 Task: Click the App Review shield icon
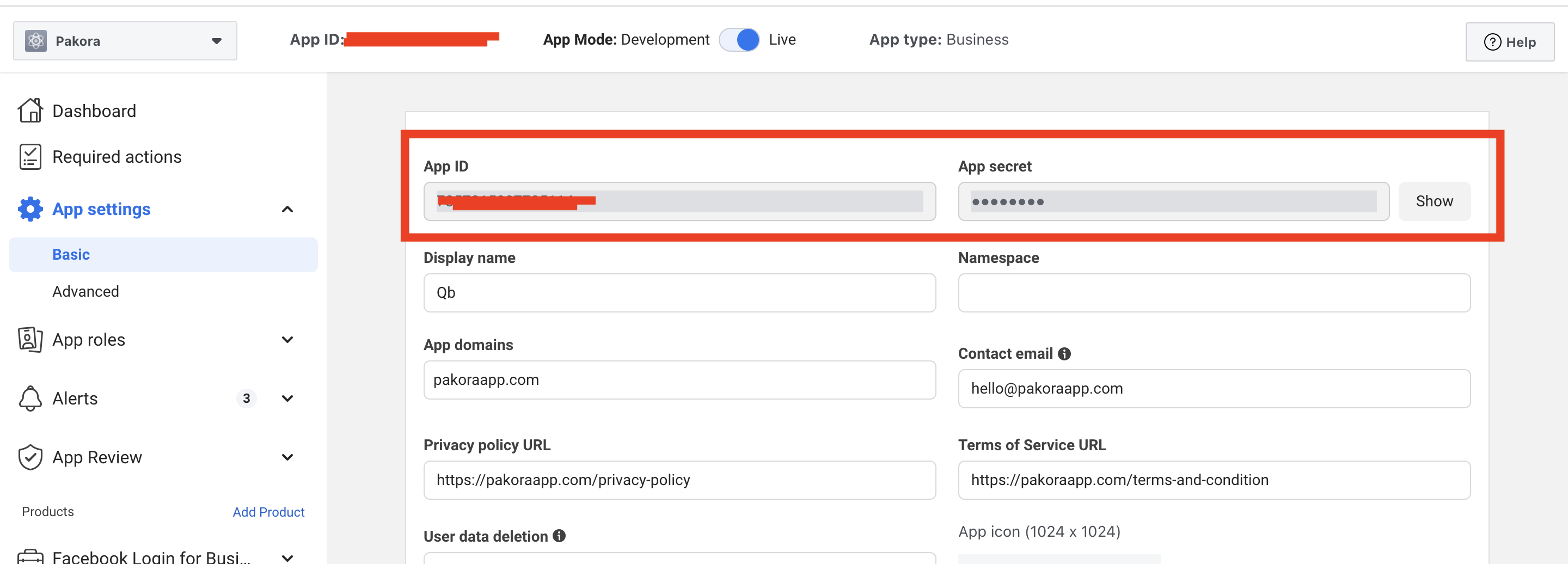pos(30,457)
